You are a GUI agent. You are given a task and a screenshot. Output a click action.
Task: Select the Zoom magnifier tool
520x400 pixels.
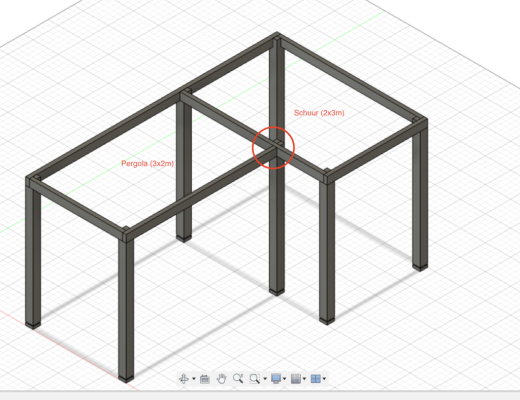[238, 378]
